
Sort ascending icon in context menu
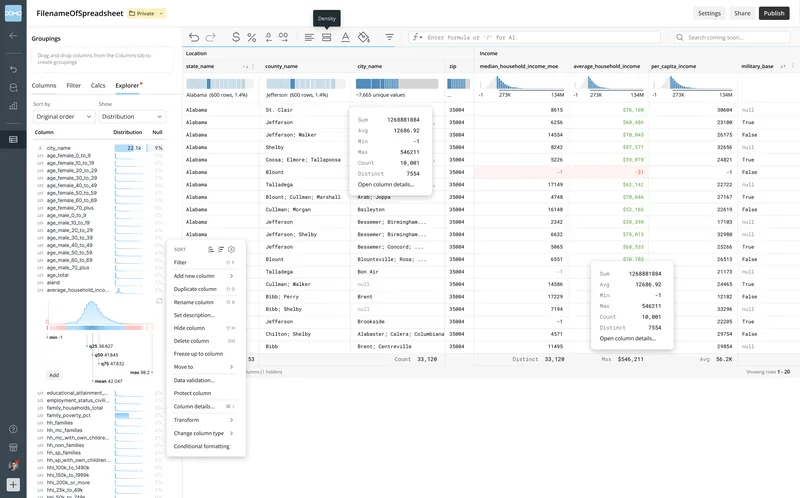211,250
